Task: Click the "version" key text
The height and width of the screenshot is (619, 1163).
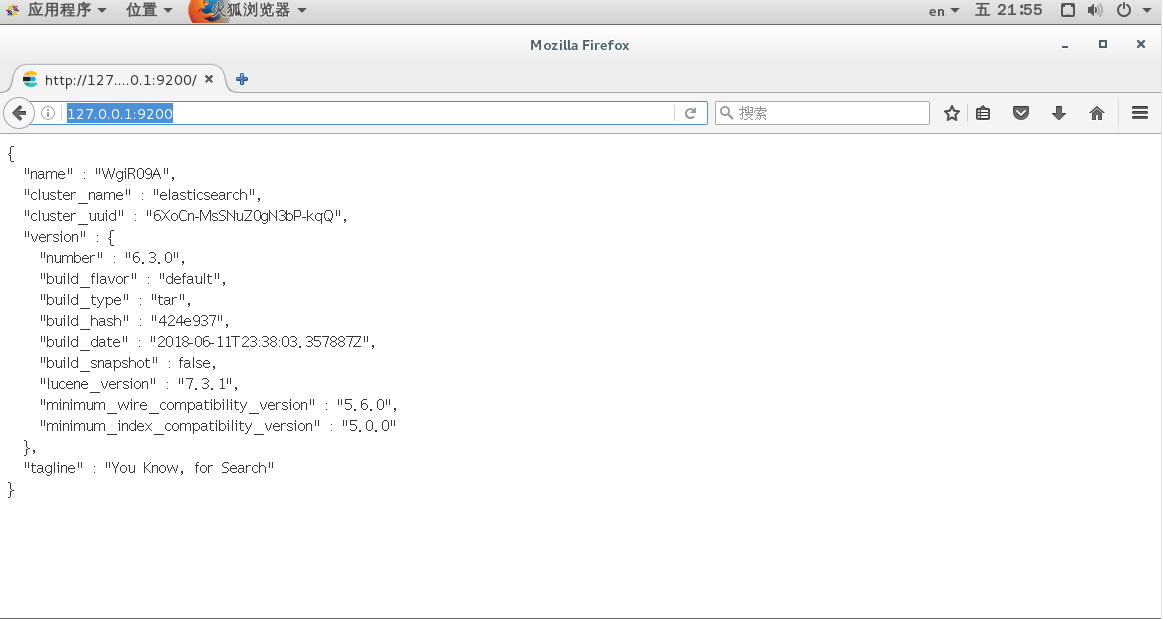Action: 55,237
